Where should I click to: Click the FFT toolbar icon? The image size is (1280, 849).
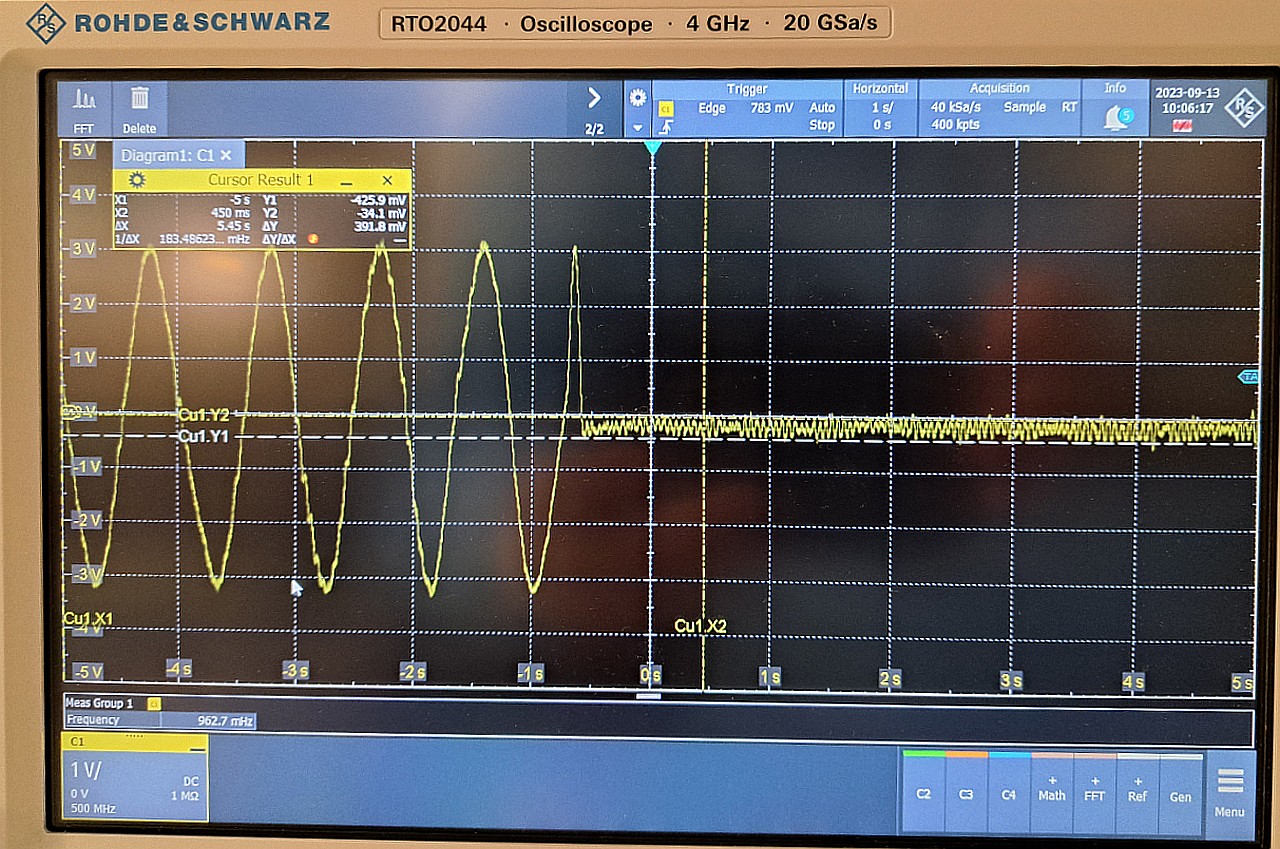85,108
